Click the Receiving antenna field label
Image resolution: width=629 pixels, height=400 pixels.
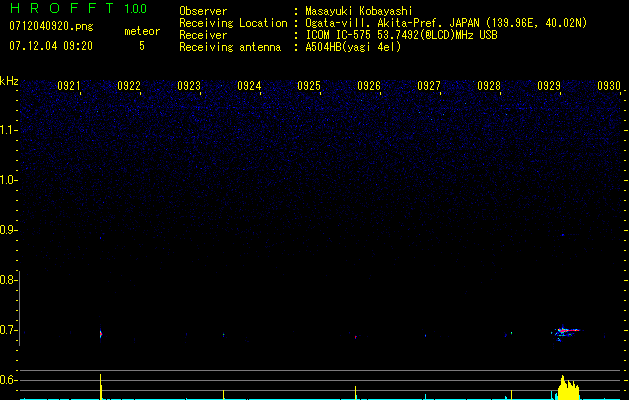click(x=230, y=47)
